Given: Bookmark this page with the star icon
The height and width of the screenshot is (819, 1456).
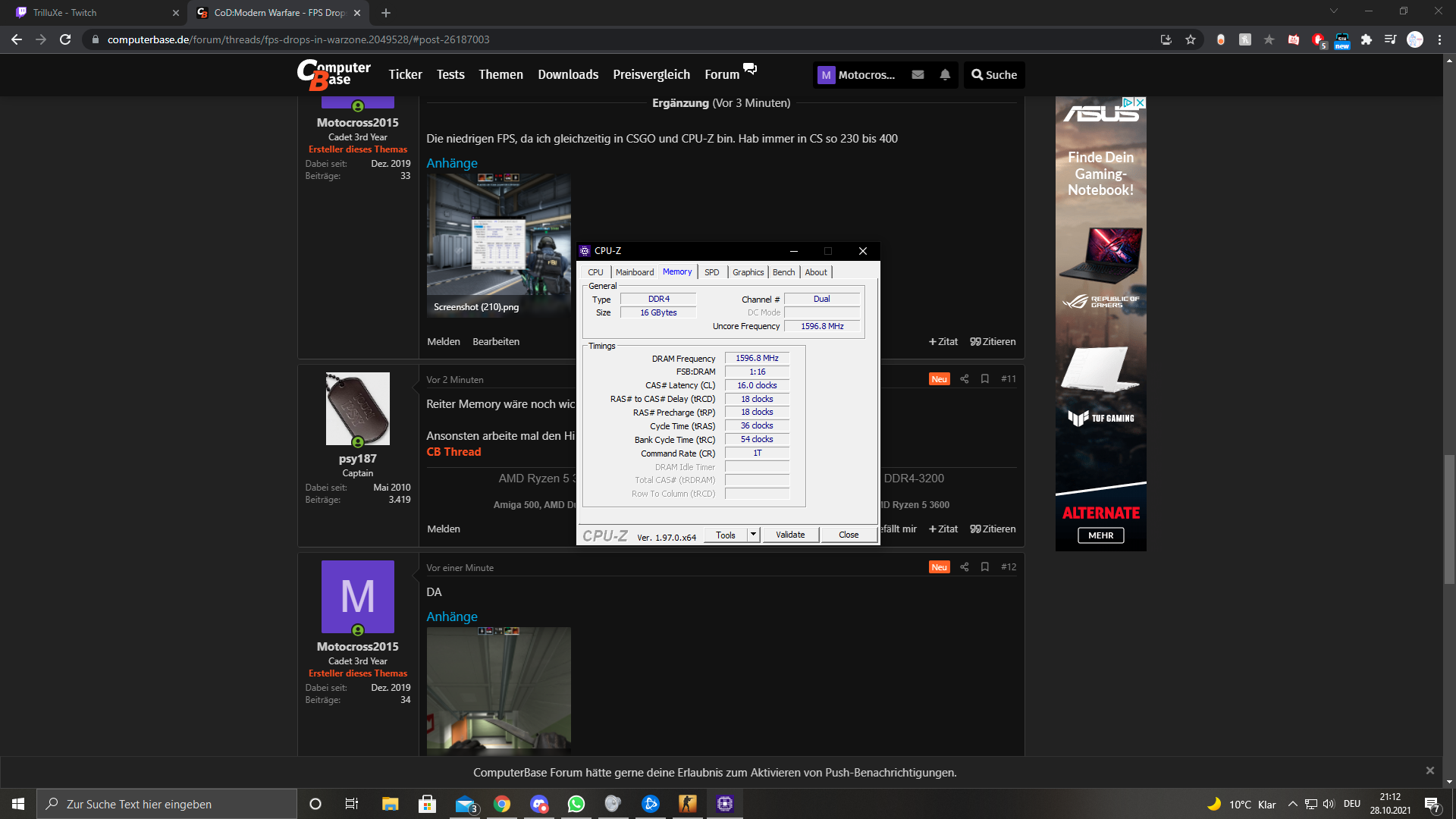Looking at the screenshot, I should (1191, 39).
